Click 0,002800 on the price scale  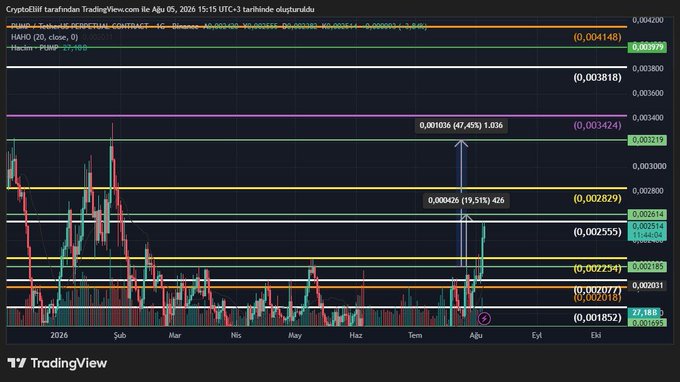pos(647,191)
